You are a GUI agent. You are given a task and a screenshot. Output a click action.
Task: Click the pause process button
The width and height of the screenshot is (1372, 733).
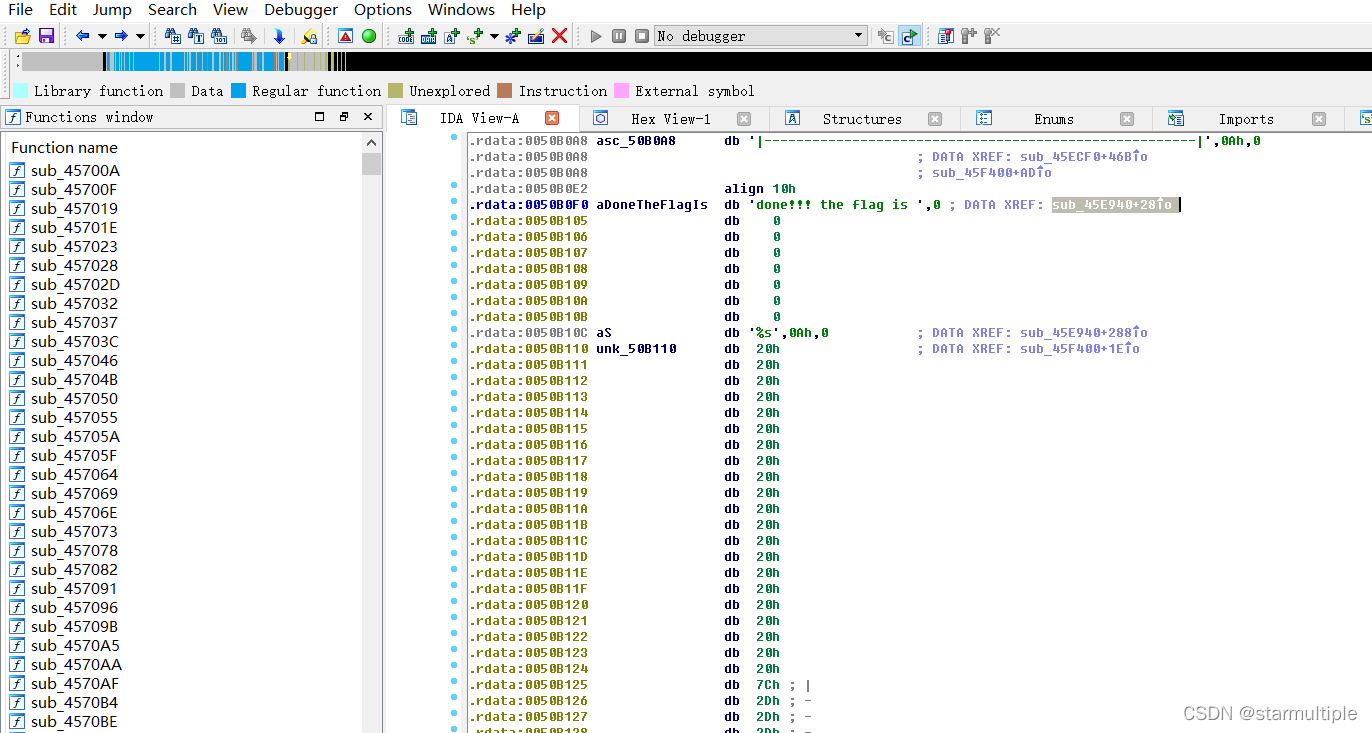(619, 36)
